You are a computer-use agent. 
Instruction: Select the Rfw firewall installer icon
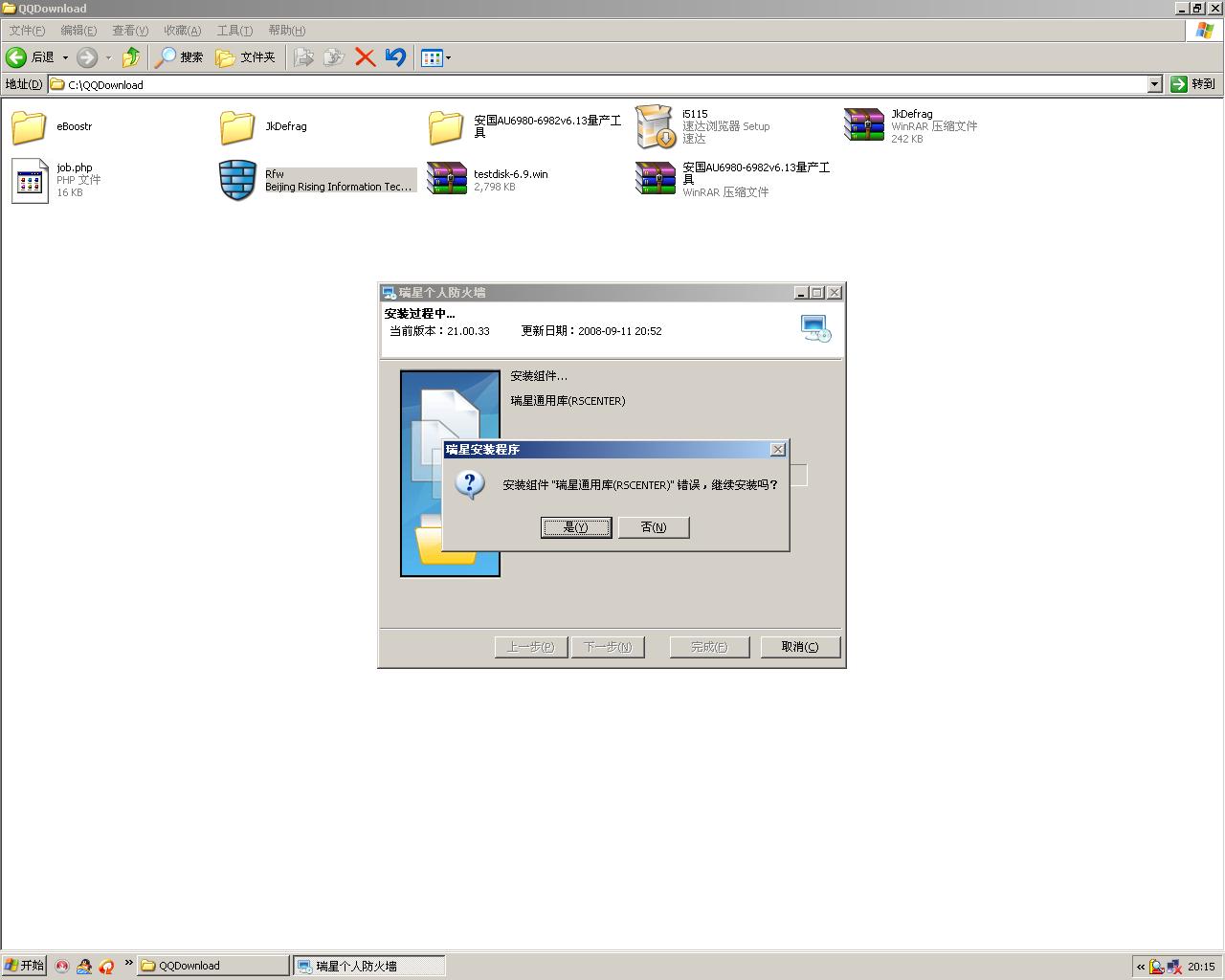237,180
